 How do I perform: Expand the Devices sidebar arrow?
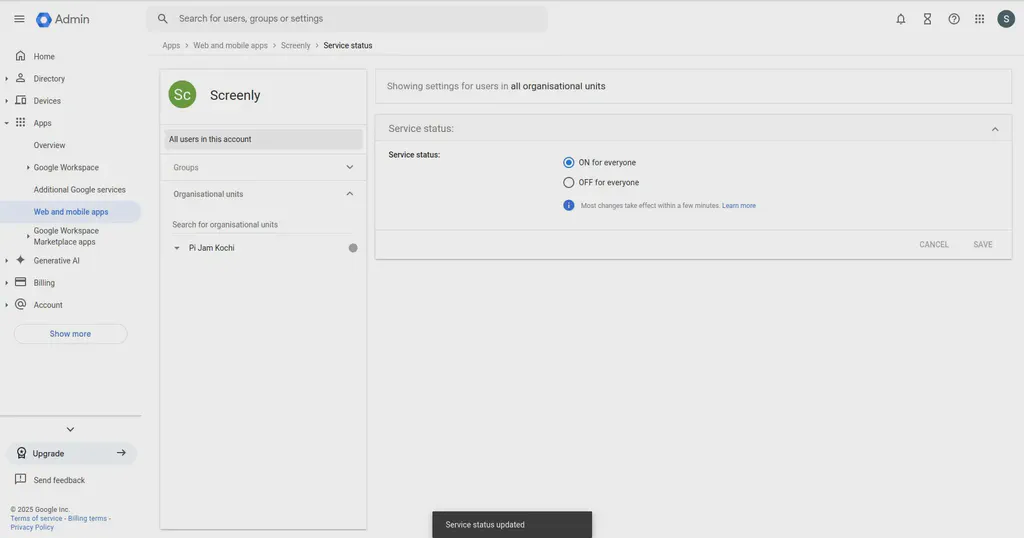click(7, 101)
